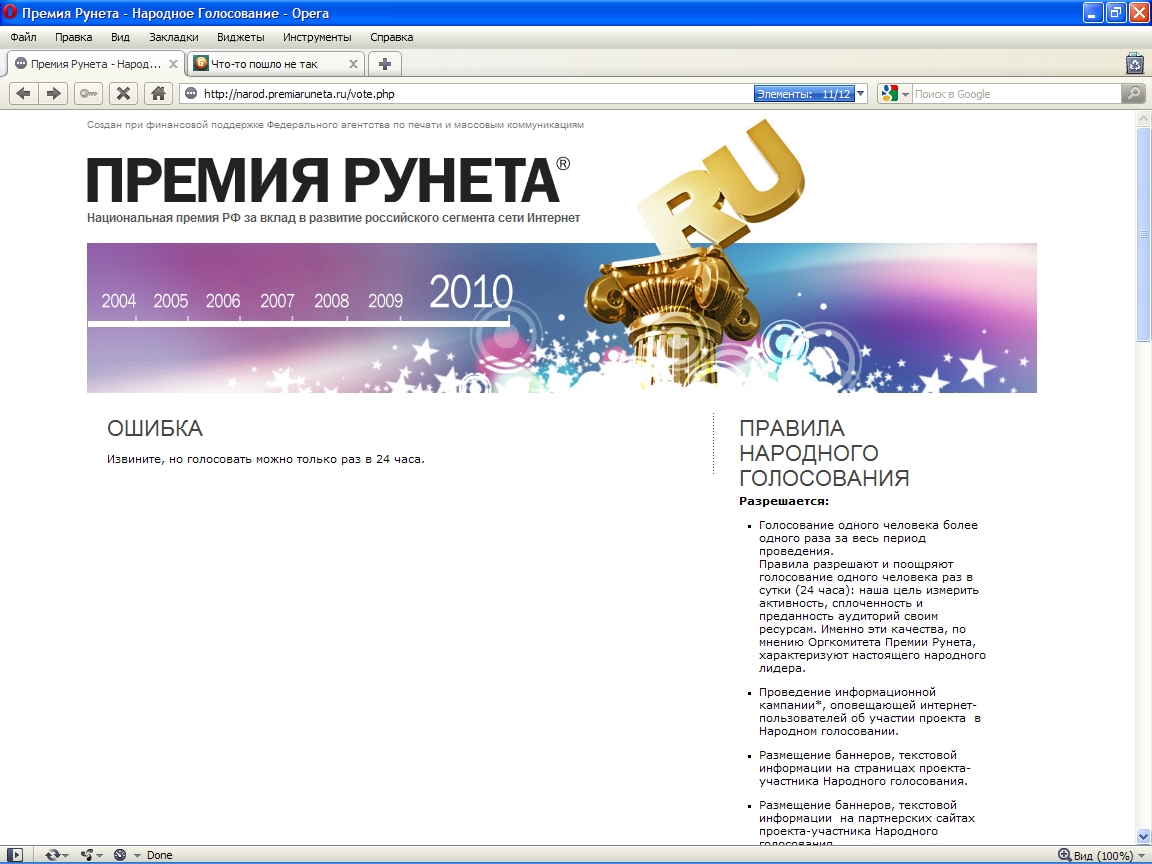Click the Opera logo in title bar
1152x864 pixels.
click(10, 12)
